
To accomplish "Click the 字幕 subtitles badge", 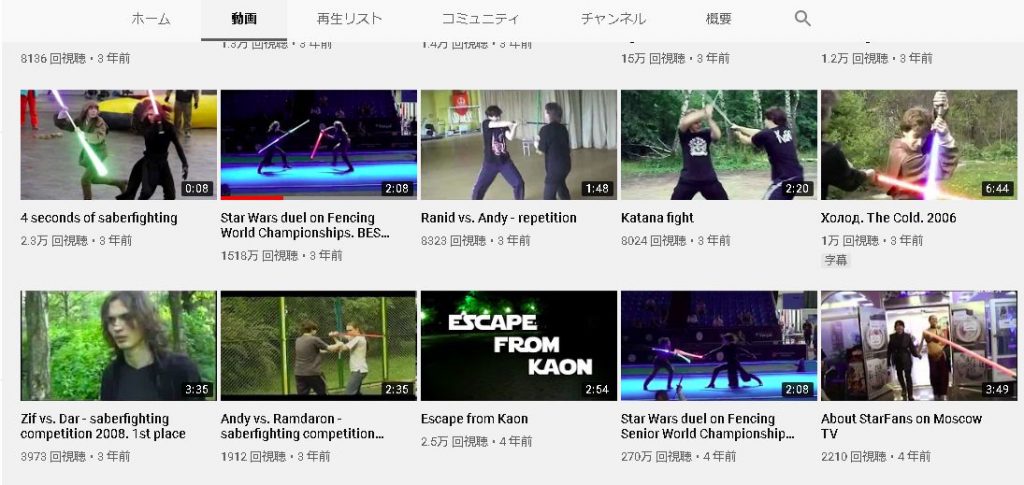I will pyautogui.click(x=836, y=260).
